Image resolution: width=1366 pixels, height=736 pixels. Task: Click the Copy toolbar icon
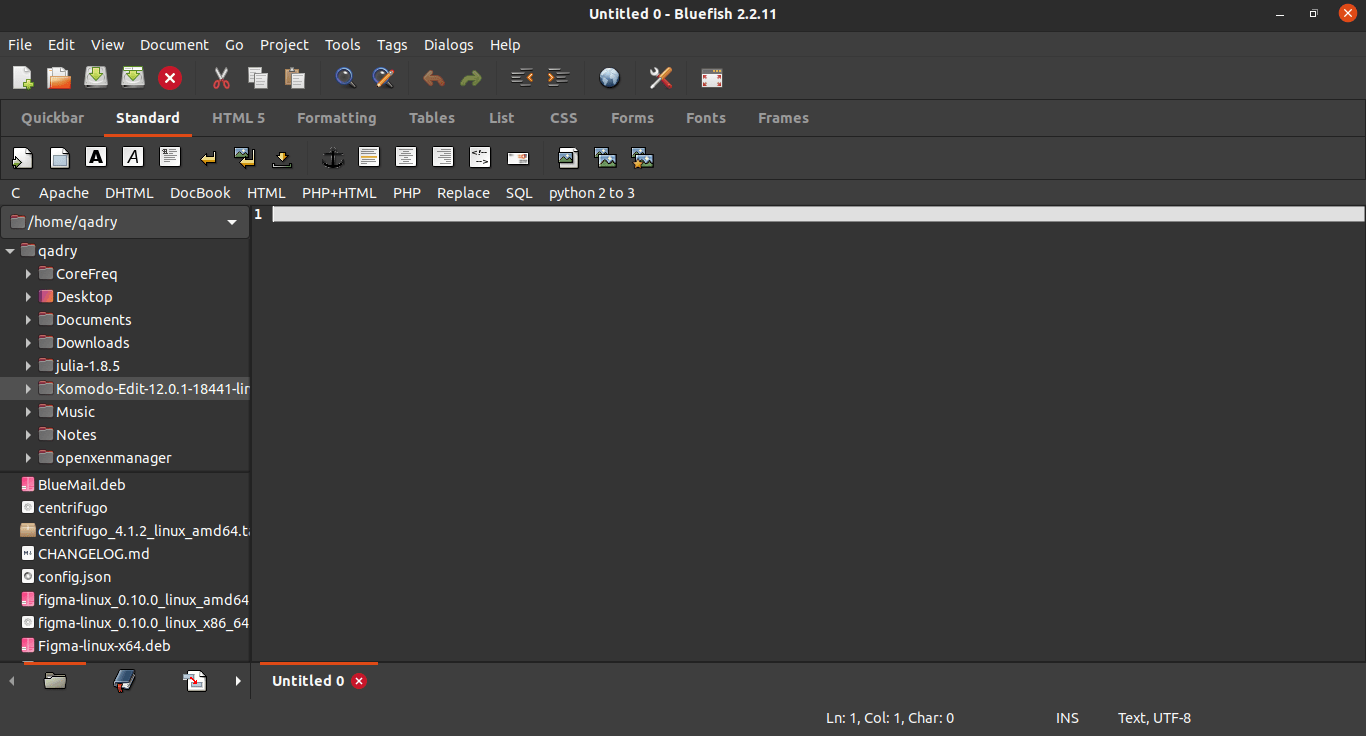pos(258,78)
